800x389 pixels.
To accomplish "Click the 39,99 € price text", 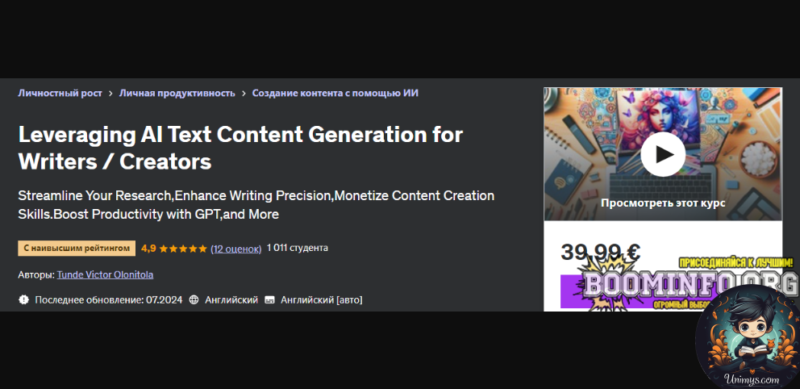I will coord(601,252).
